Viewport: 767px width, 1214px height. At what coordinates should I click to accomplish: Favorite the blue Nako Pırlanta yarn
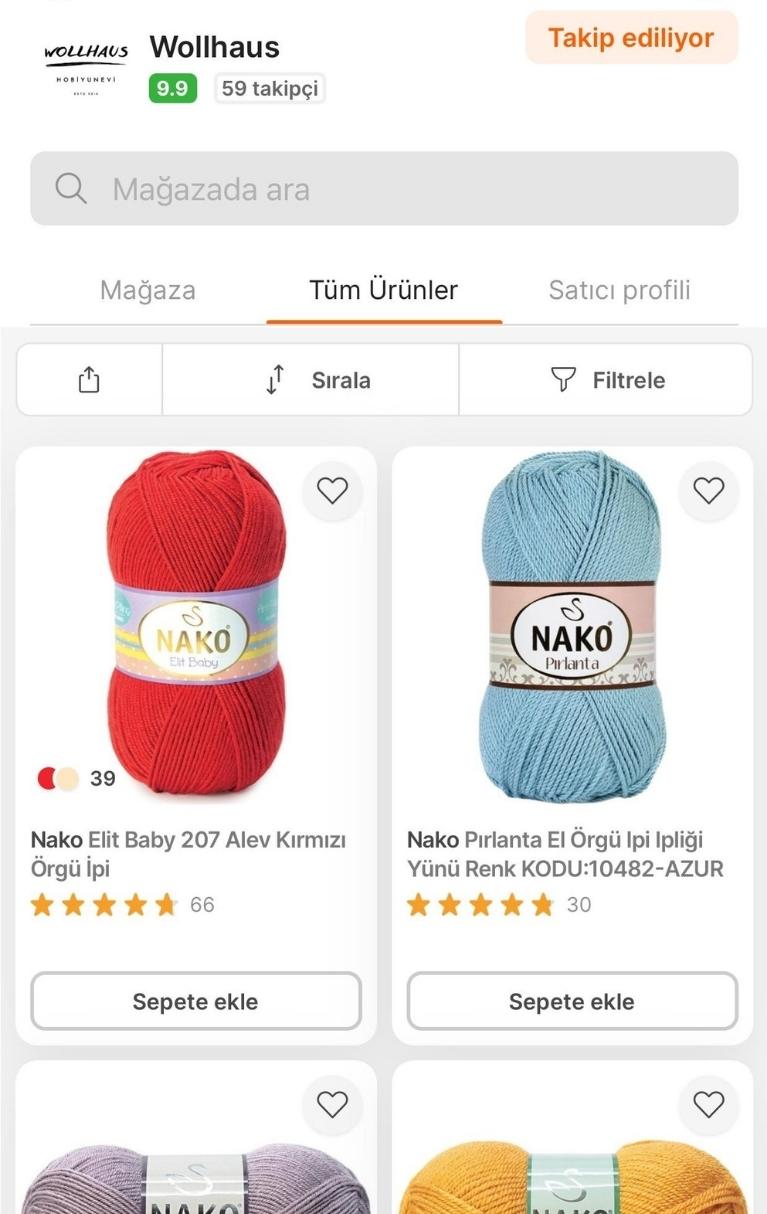tap(709, 490)
